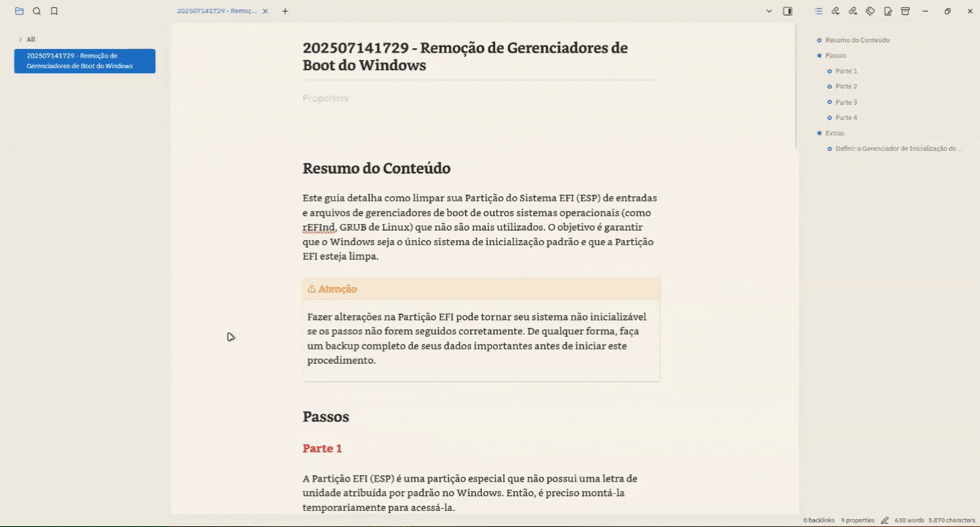Expand the Properties section of the note
This screenshot has width=980, height=527.
point(326,98)
